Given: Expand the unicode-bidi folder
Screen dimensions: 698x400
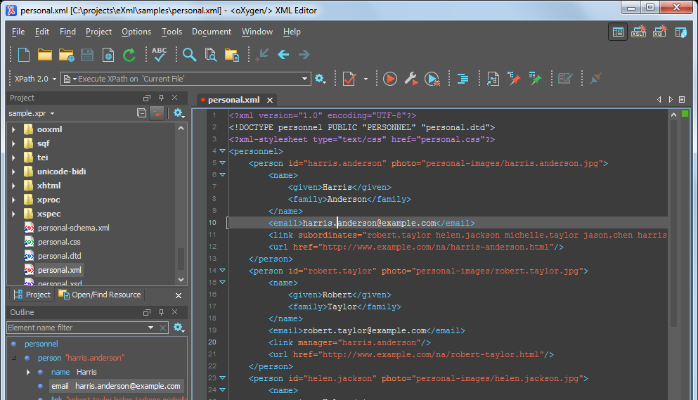Looking at the screenshot, I should pos(13,172).
